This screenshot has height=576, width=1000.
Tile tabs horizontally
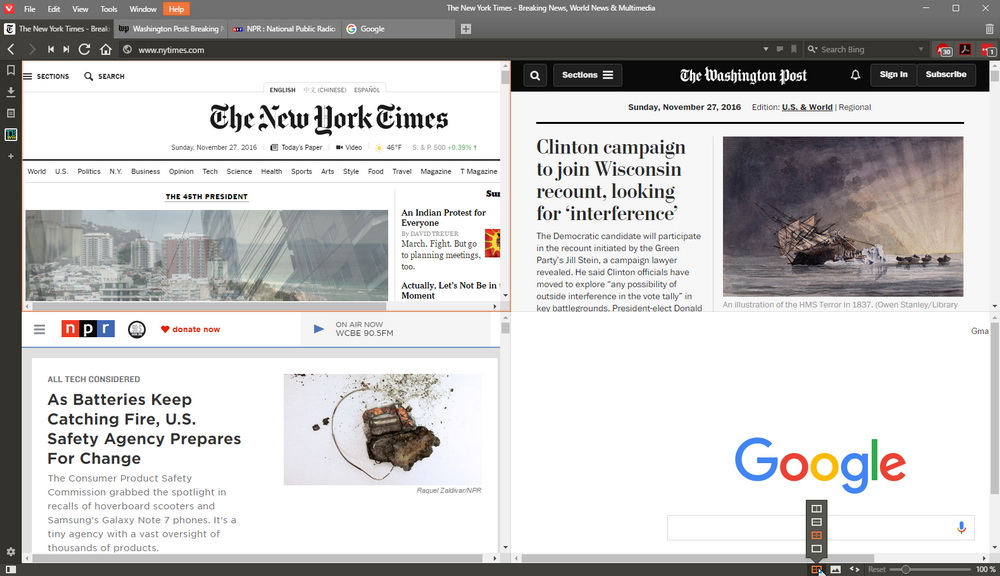coord(816,522)
